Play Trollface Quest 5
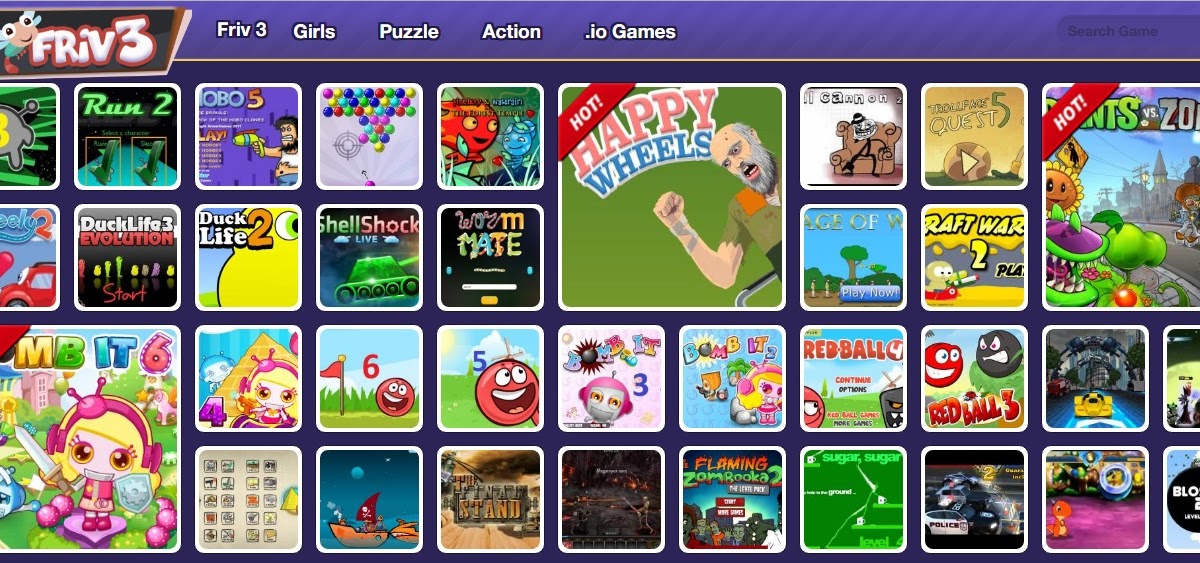Screen dimensions: 1200x563 pos(974,136)
